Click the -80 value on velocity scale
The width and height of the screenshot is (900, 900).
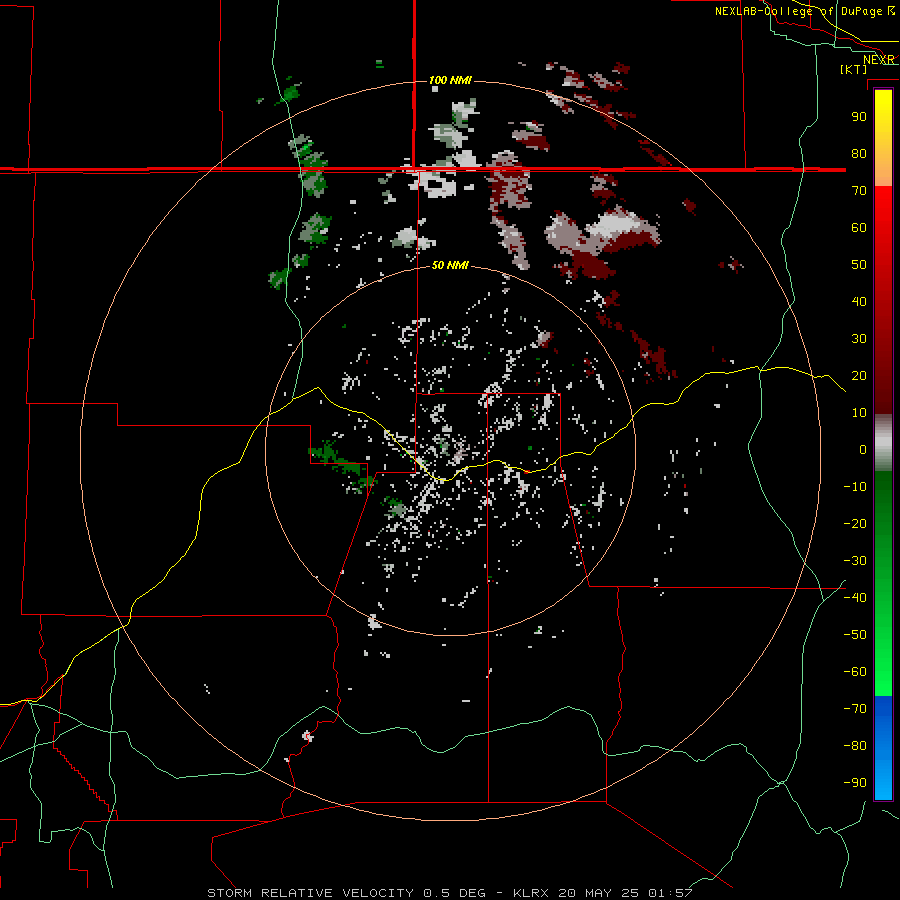tap(855, 746)
